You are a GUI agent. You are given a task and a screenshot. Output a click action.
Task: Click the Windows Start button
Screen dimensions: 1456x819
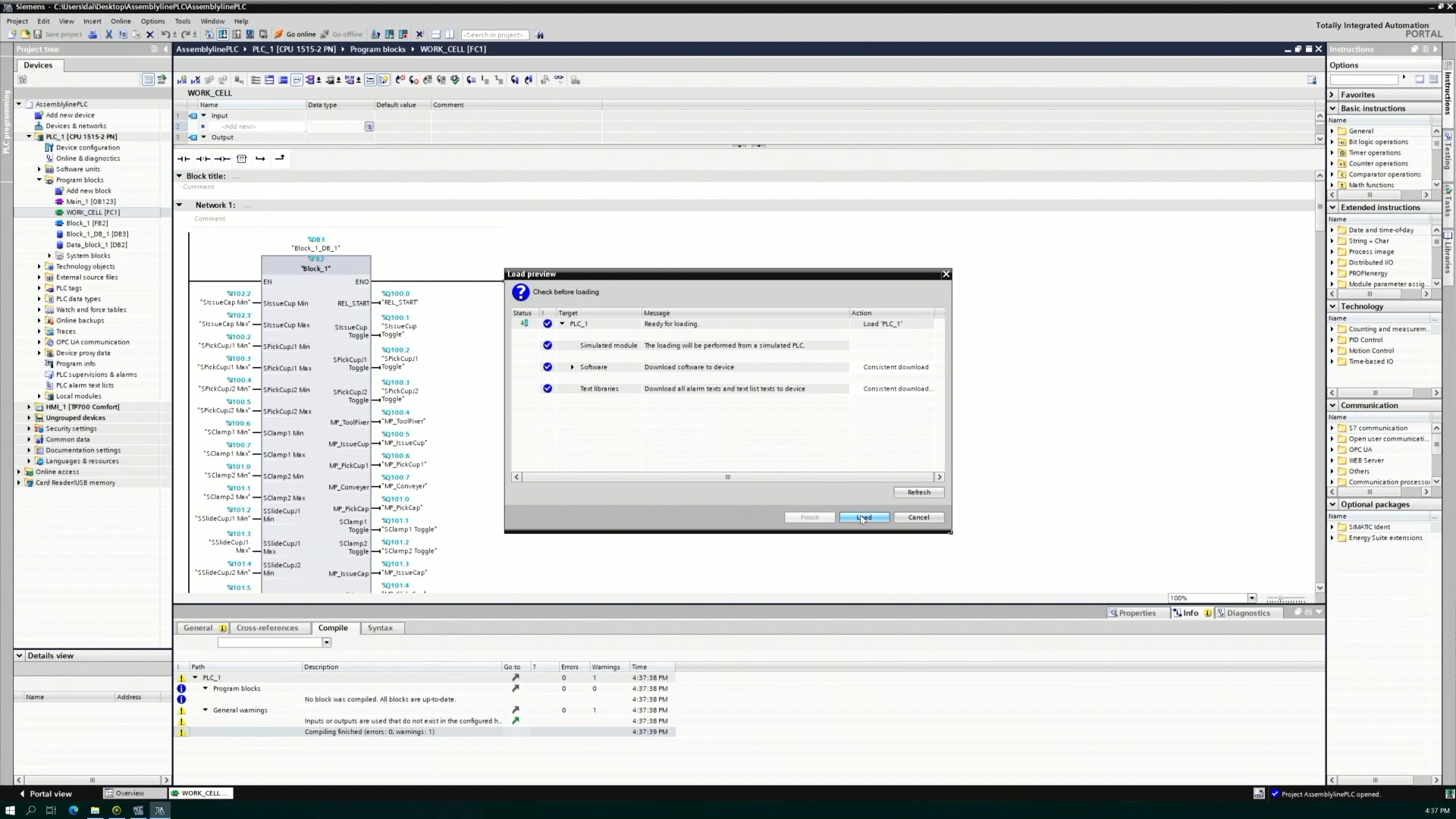(x=10, y=810)
